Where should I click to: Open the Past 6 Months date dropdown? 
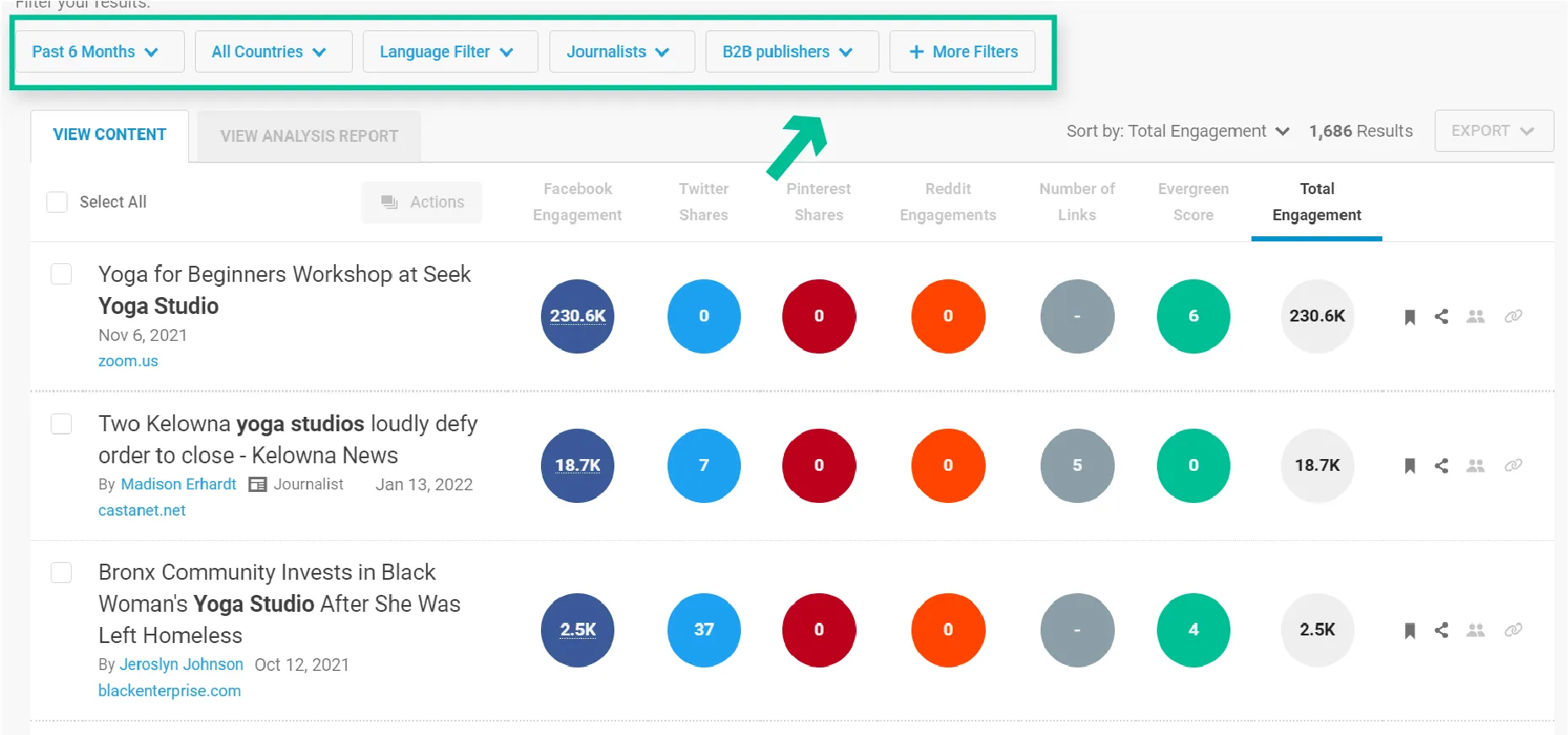[x=95, y=52]
